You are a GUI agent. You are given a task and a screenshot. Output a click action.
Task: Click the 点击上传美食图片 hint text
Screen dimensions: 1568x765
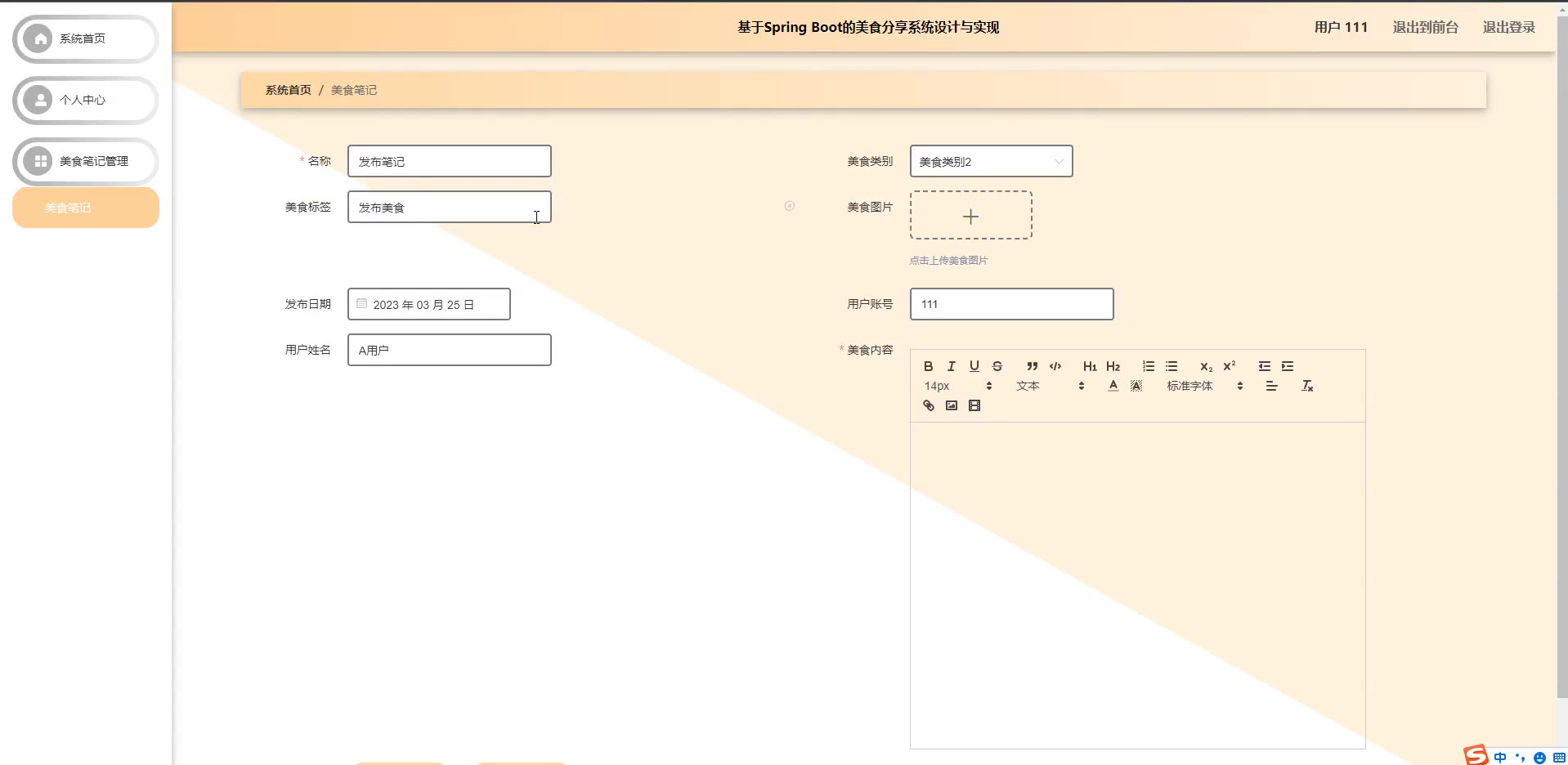[948, 261]
